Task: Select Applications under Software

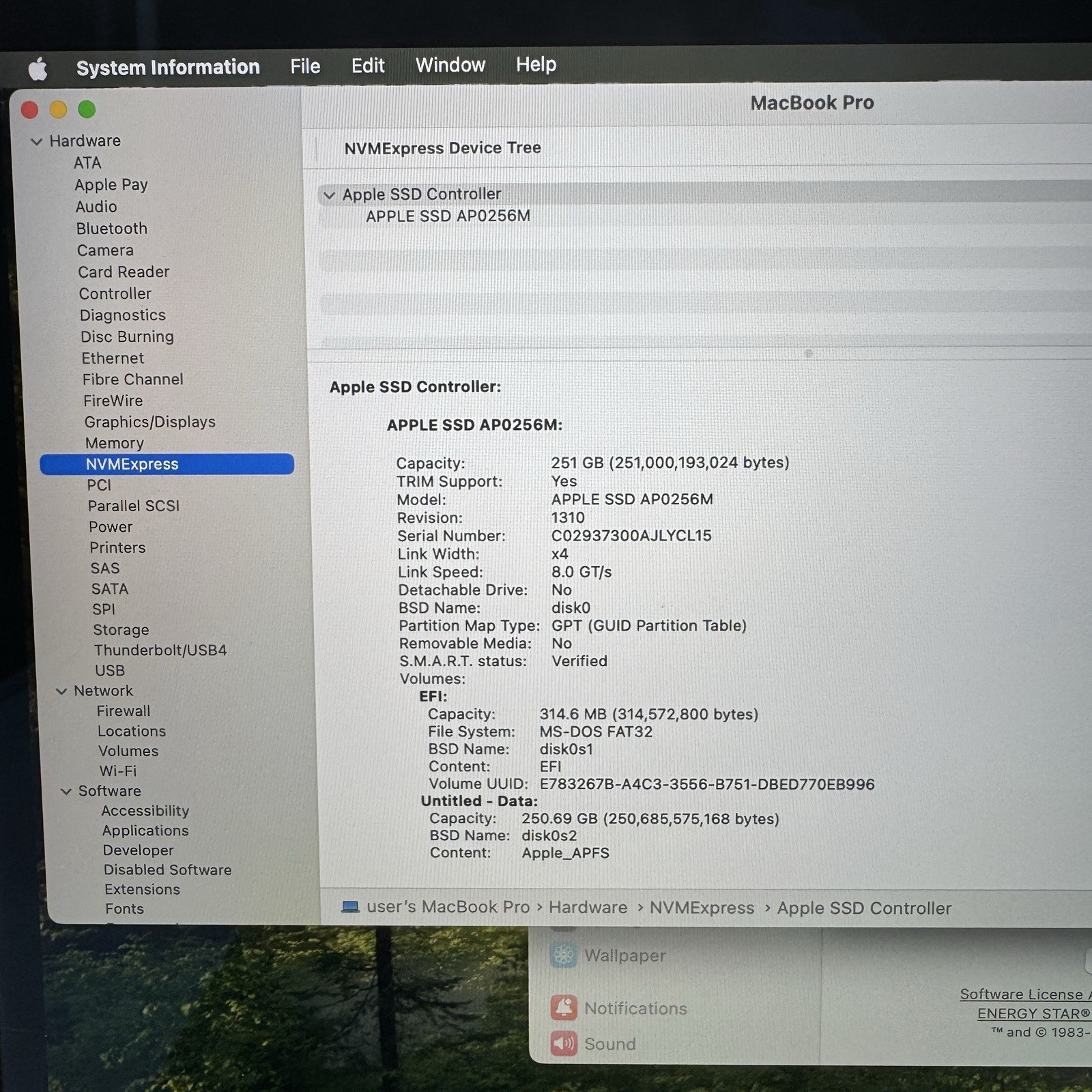Action: (x=145, y=831)
